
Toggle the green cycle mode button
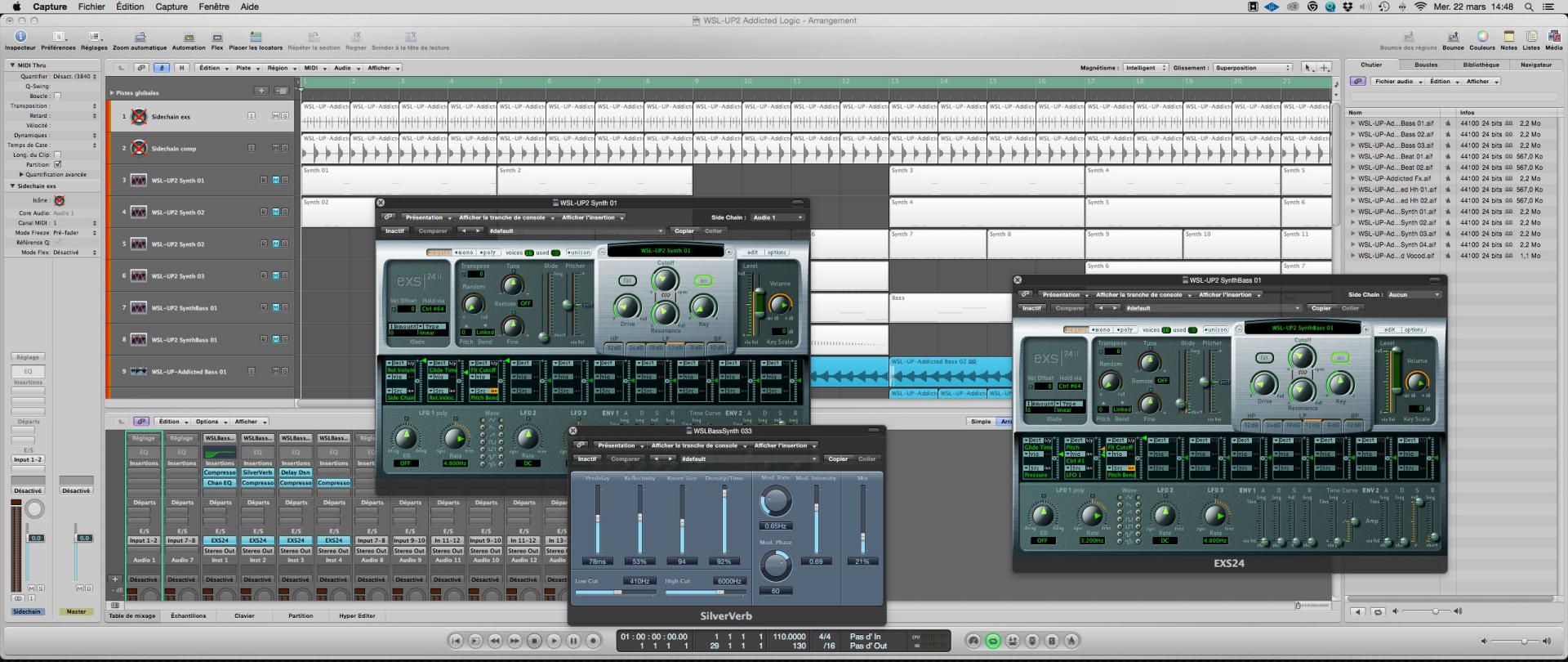[x=993, y=641]
